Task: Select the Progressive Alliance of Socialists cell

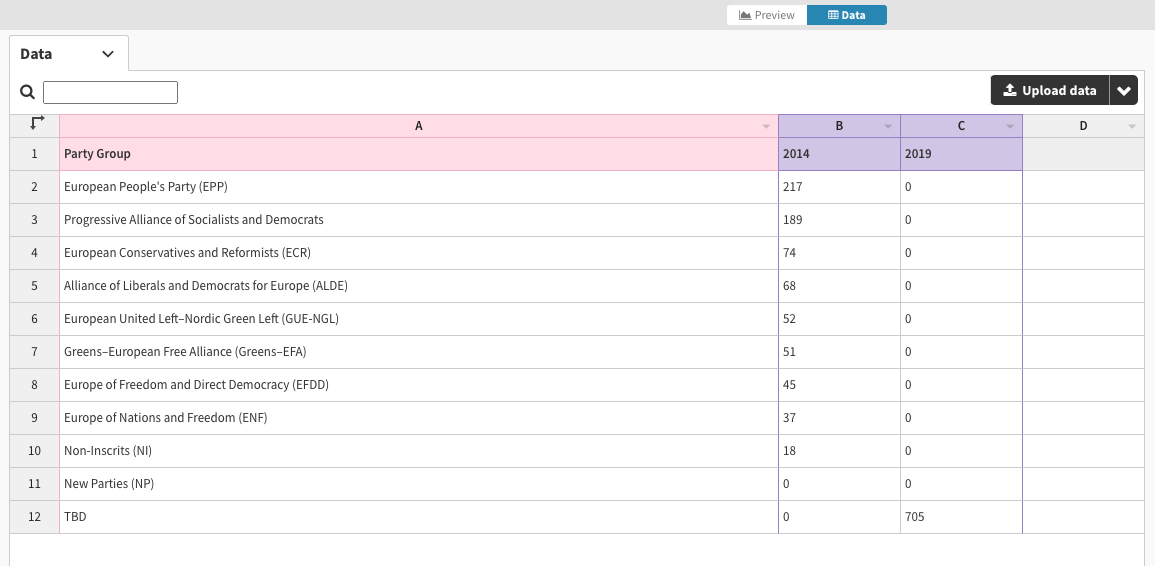Action: tap(418, 220)
